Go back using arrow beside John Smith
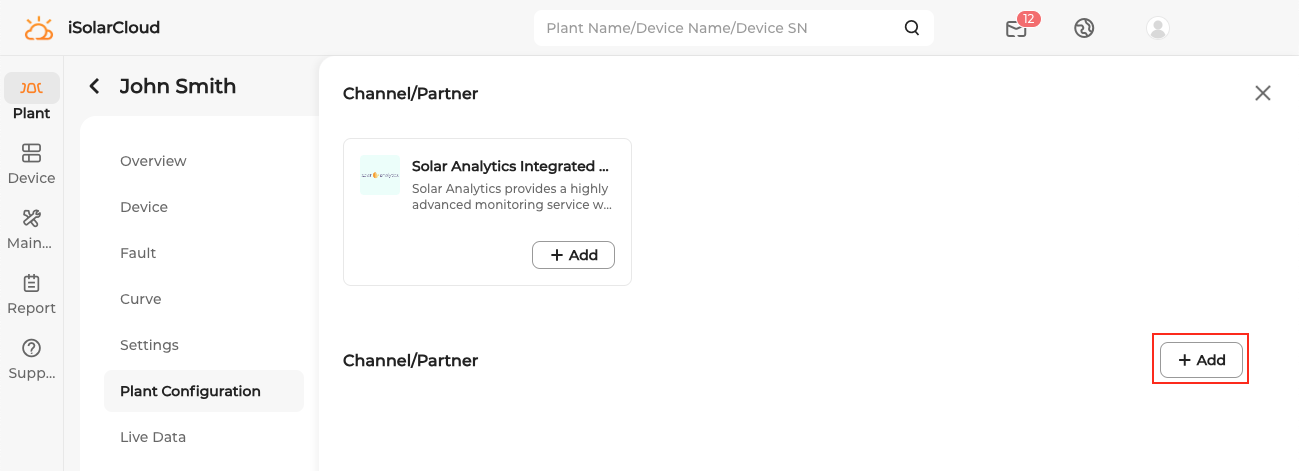Screen dimensions: 1299x471 pos(94,86)
